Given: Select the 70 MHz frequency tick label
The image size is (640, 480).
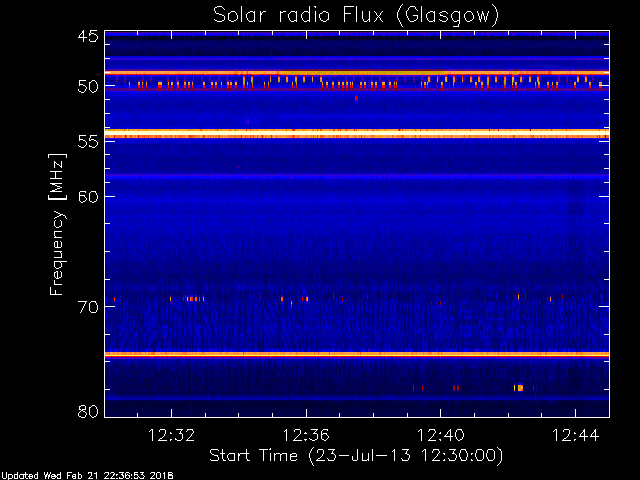Looking at the screenshot, I should click(x=87, y=307).
